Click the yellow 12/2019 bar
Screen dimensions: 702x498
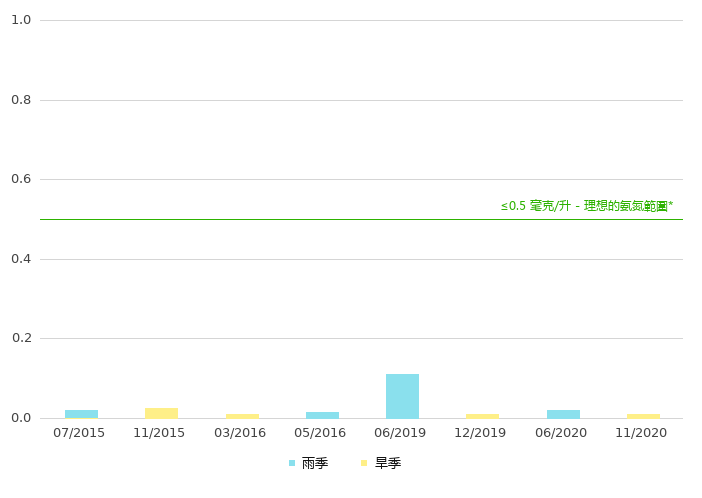tap(482, 415)
